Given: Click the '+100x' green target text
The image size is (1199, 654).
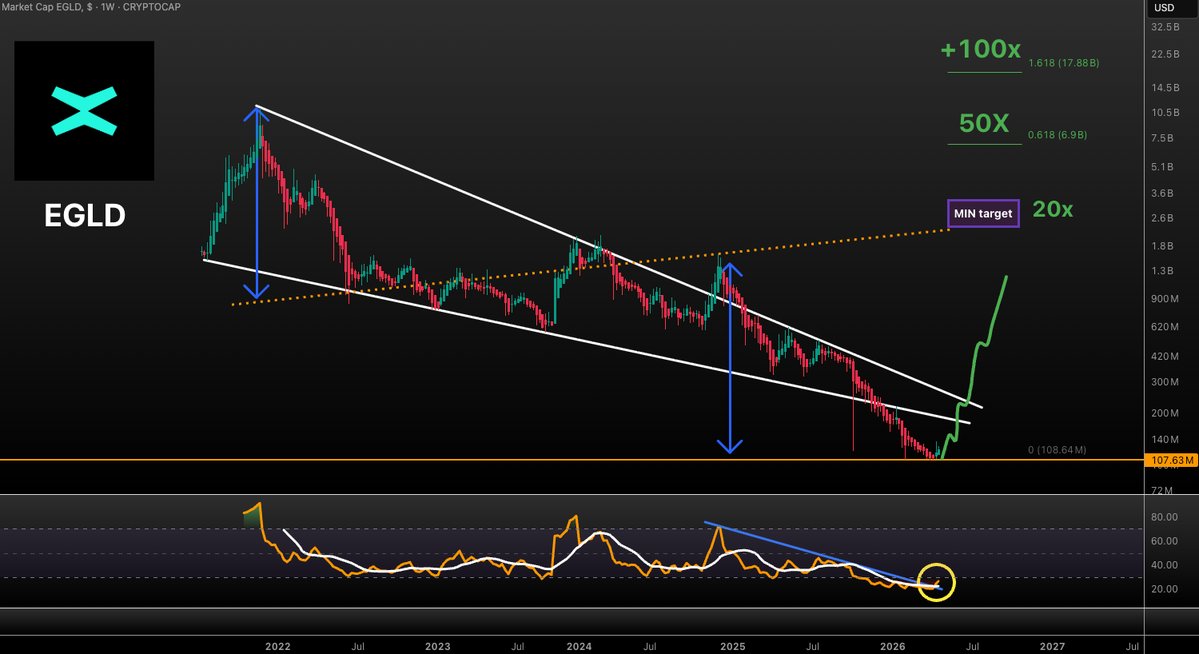Looking at the screenshot, I should pos(980,50).
